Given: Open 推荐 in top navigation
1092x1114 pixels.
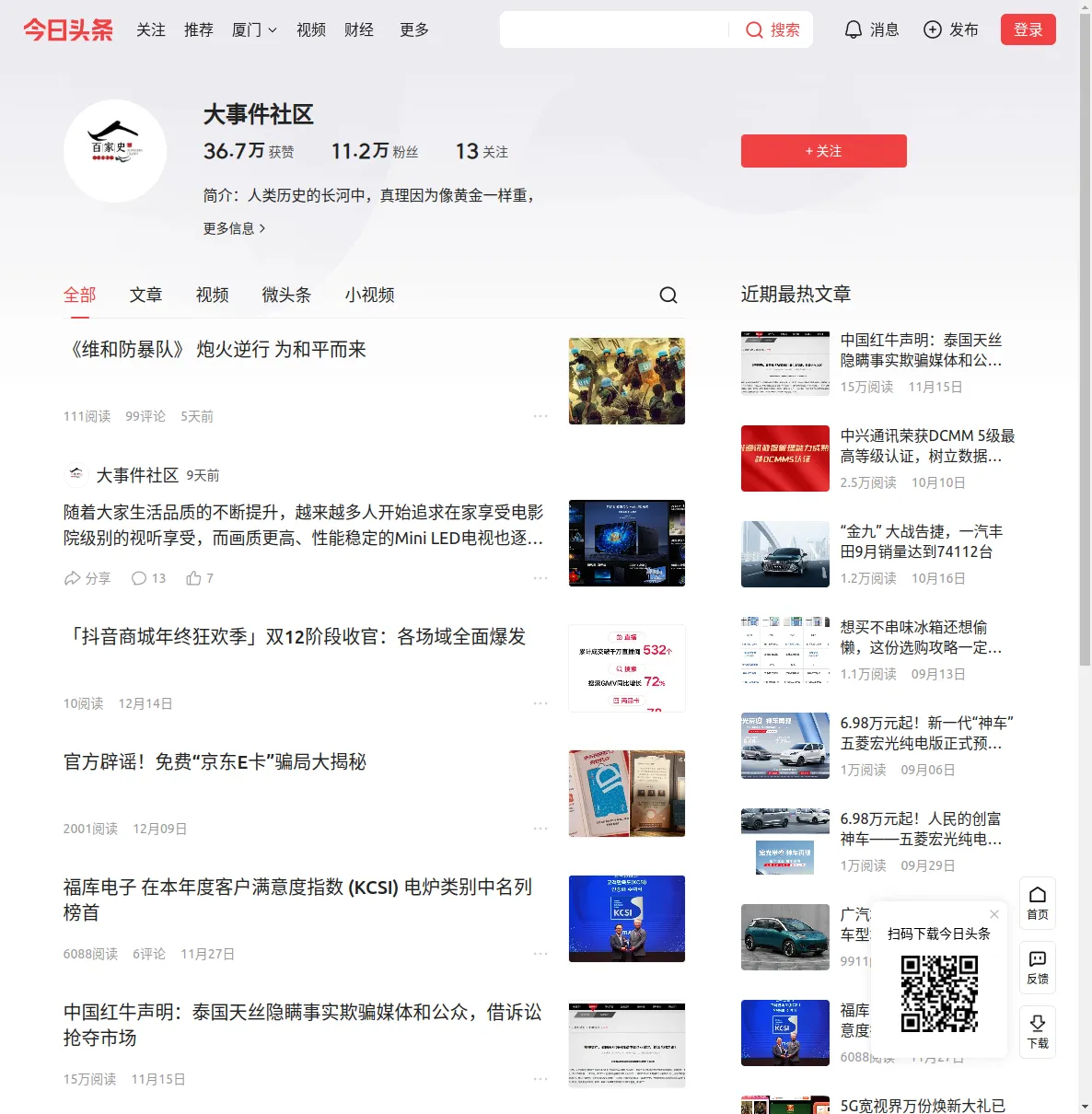Looking at the screenshot, I should [x=199, y=29].
